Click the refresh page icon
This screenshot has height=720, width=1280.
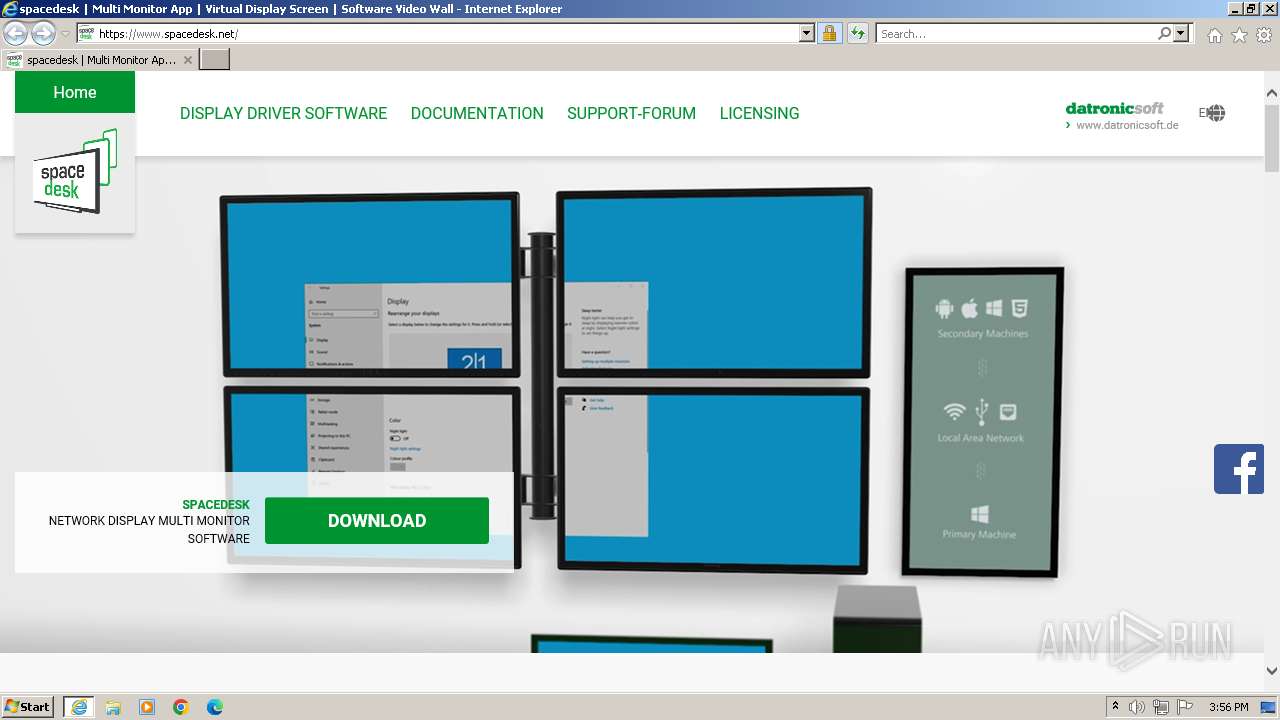click(857, 33)
